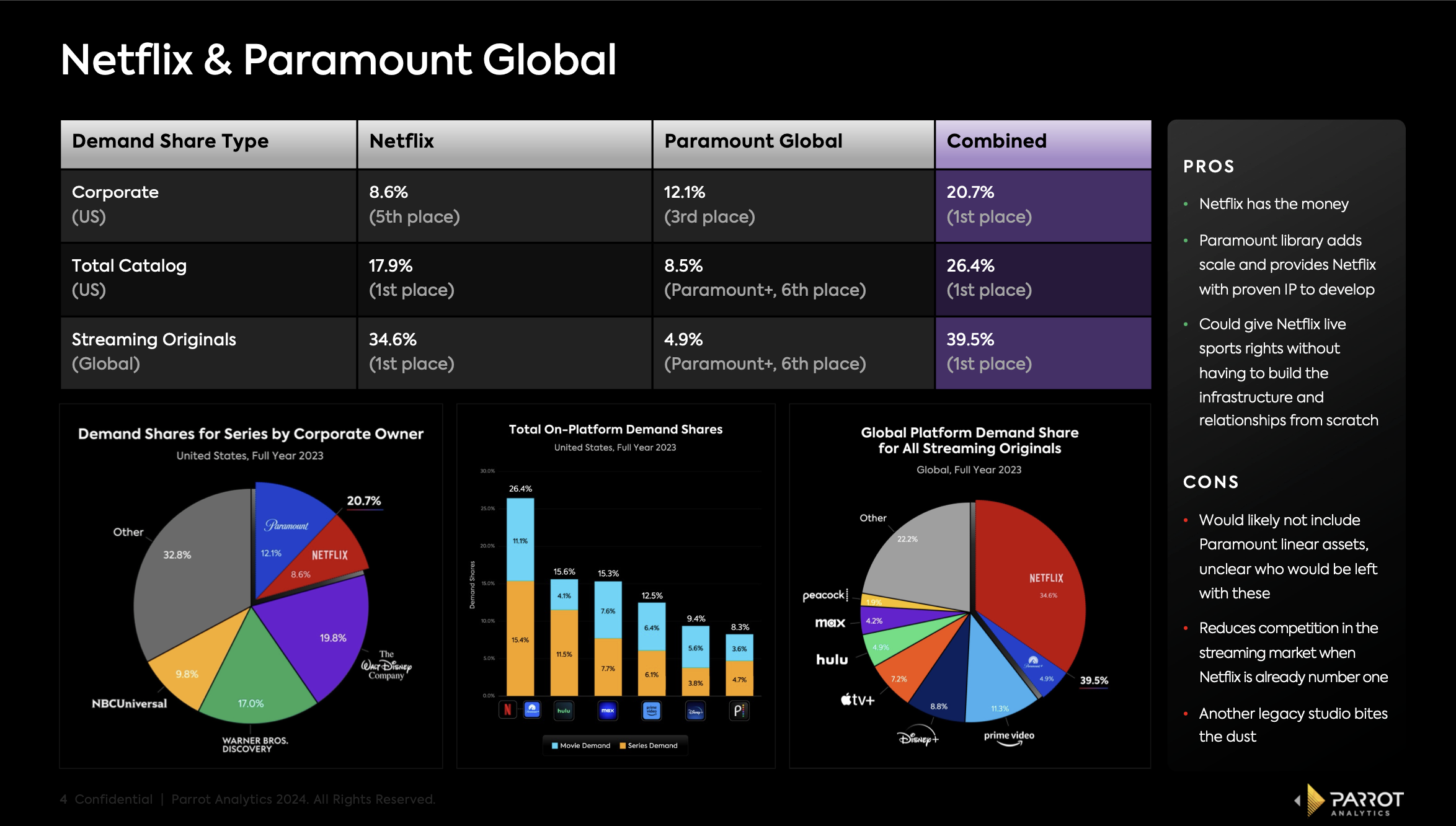Click the Max icon under the bar chart
Viewport: 1456px width, 826px height.
608,711
